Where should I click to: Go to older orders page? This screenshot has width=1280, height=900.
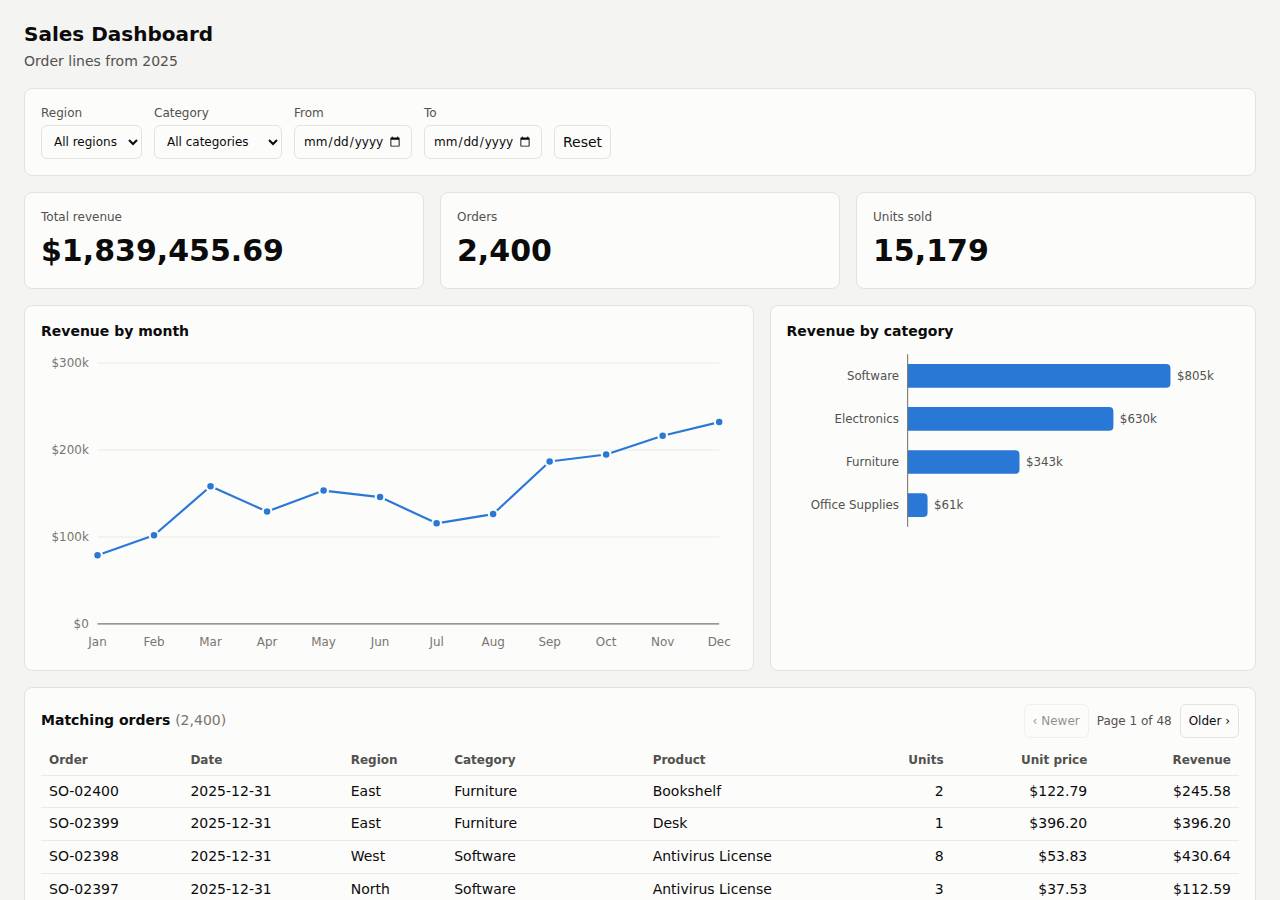1209,721
